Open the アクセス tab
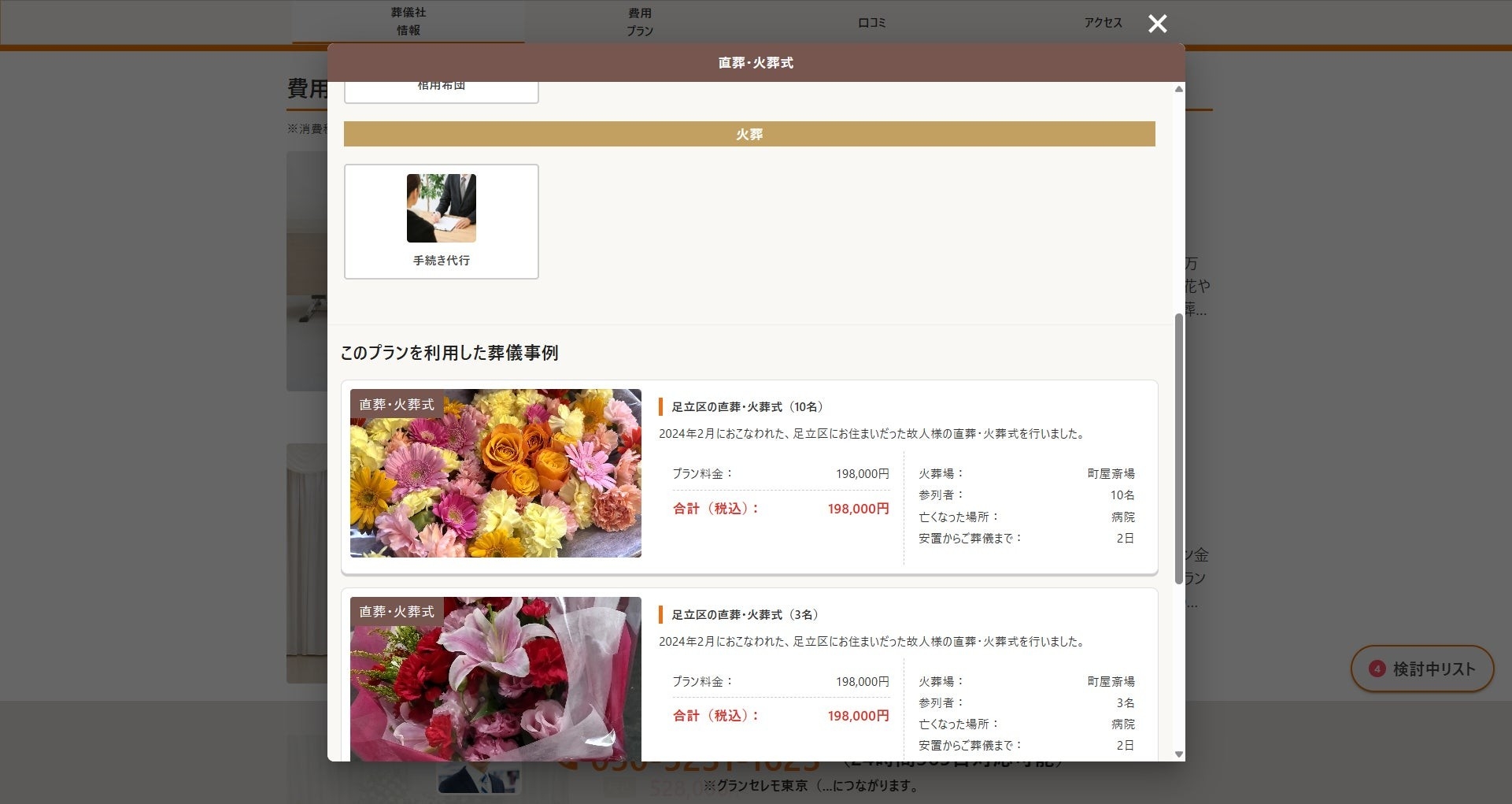Screen dimensions: 1512x804 click(1103, 23)
